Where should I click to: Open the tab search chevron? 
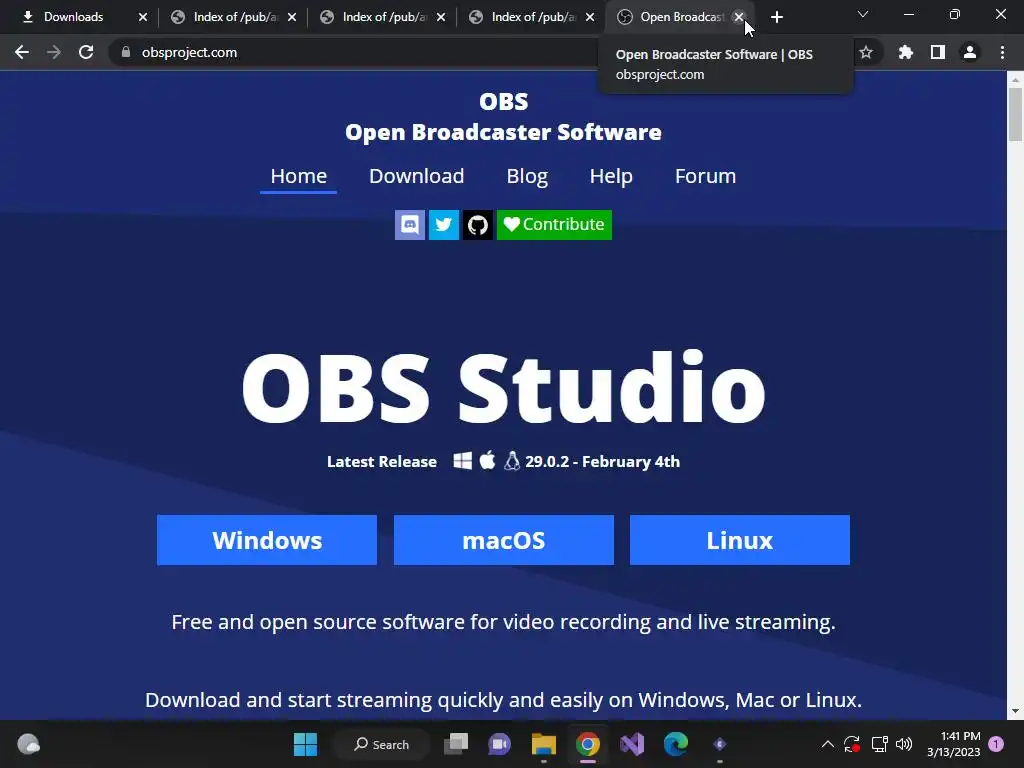(x=863, y=14)
